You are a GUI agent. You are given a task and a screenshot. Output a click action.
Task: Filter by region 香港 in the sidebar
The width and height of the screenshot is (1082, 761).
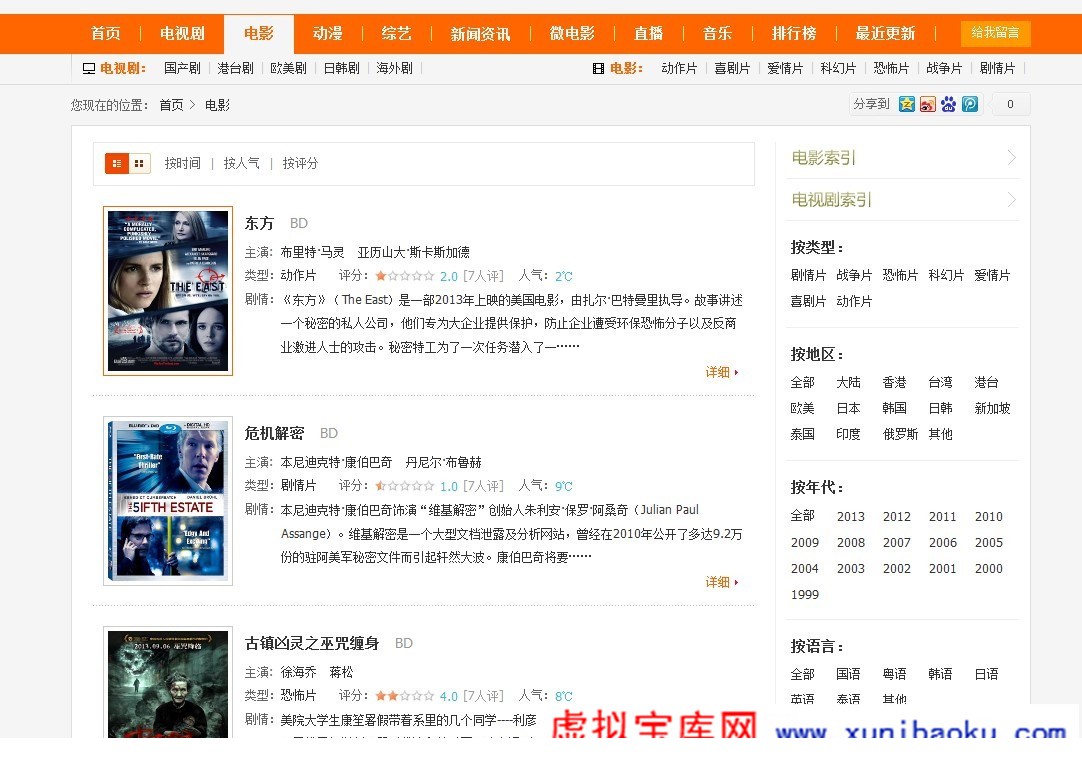[x=894, y=382]
